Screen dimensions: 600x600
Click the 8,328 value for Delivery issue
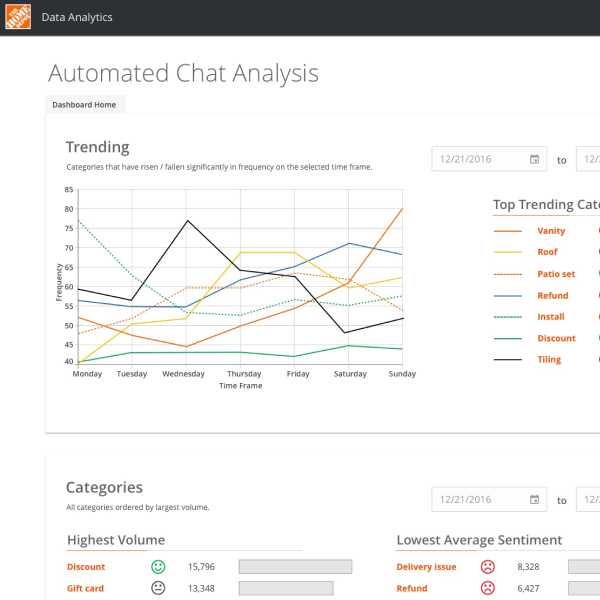528,567
